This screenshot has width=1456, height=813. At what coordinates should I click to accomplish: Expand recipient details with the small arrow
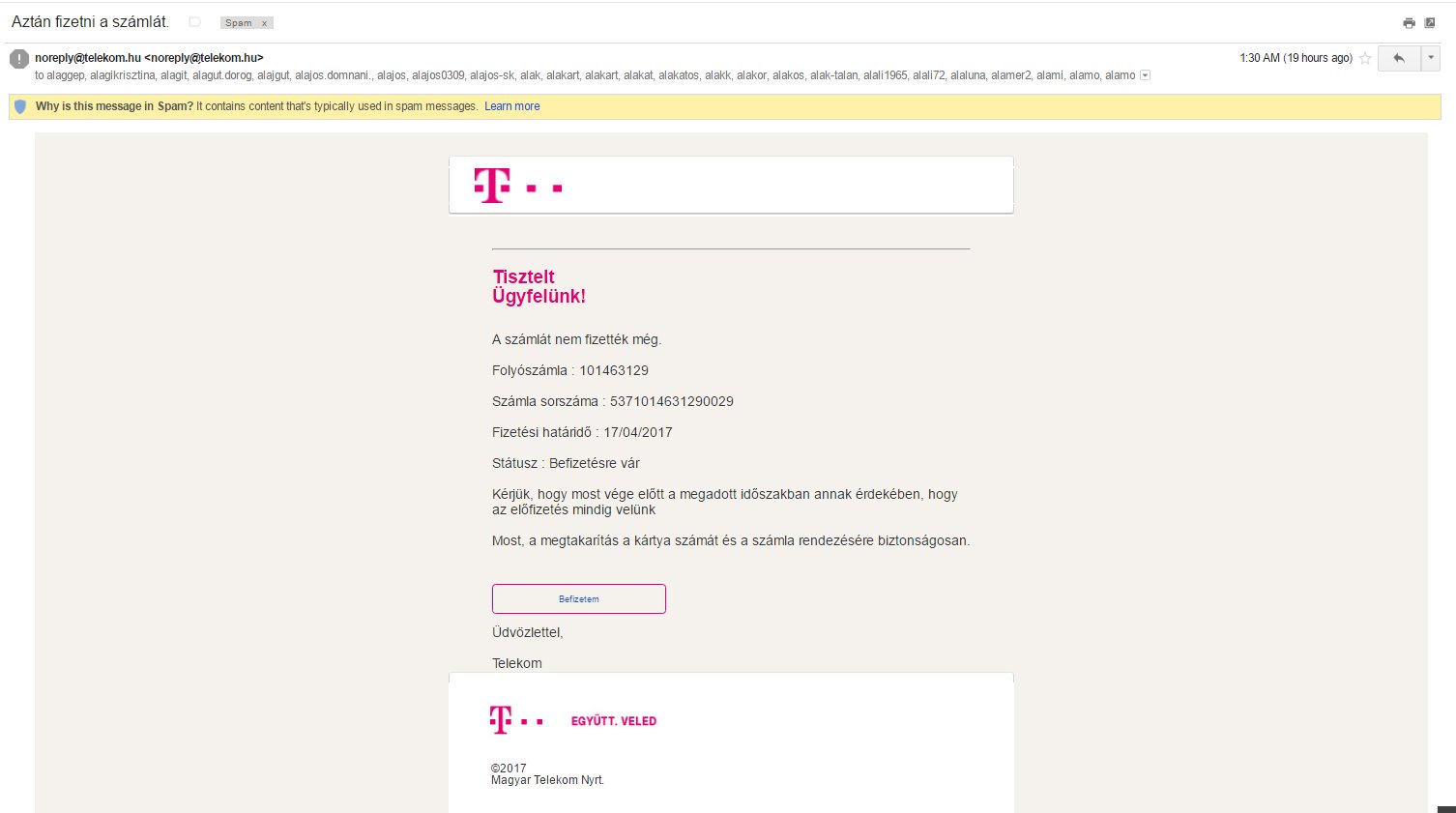[1146, 75]
